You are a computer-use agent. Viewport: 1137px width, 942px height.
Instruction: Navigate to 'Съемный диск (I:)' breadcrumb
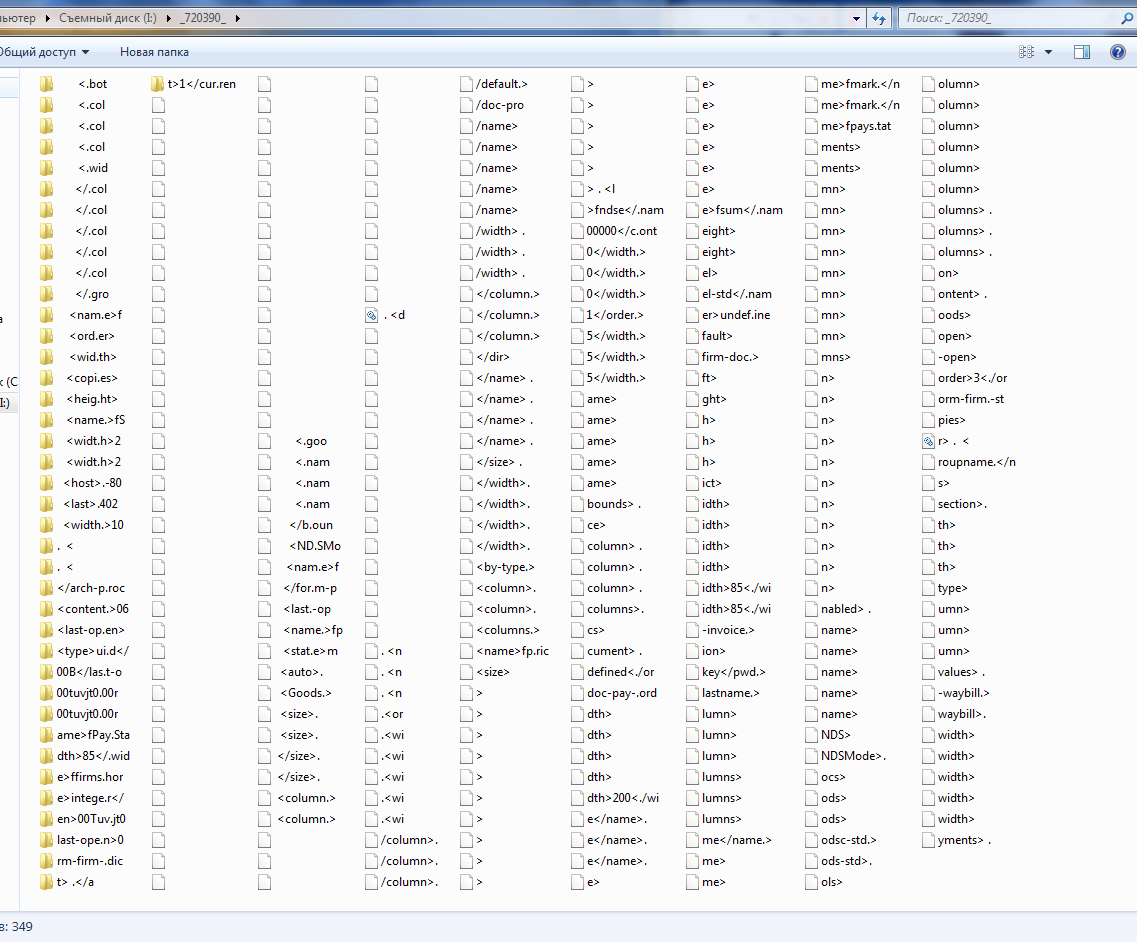tap(107, 18)
